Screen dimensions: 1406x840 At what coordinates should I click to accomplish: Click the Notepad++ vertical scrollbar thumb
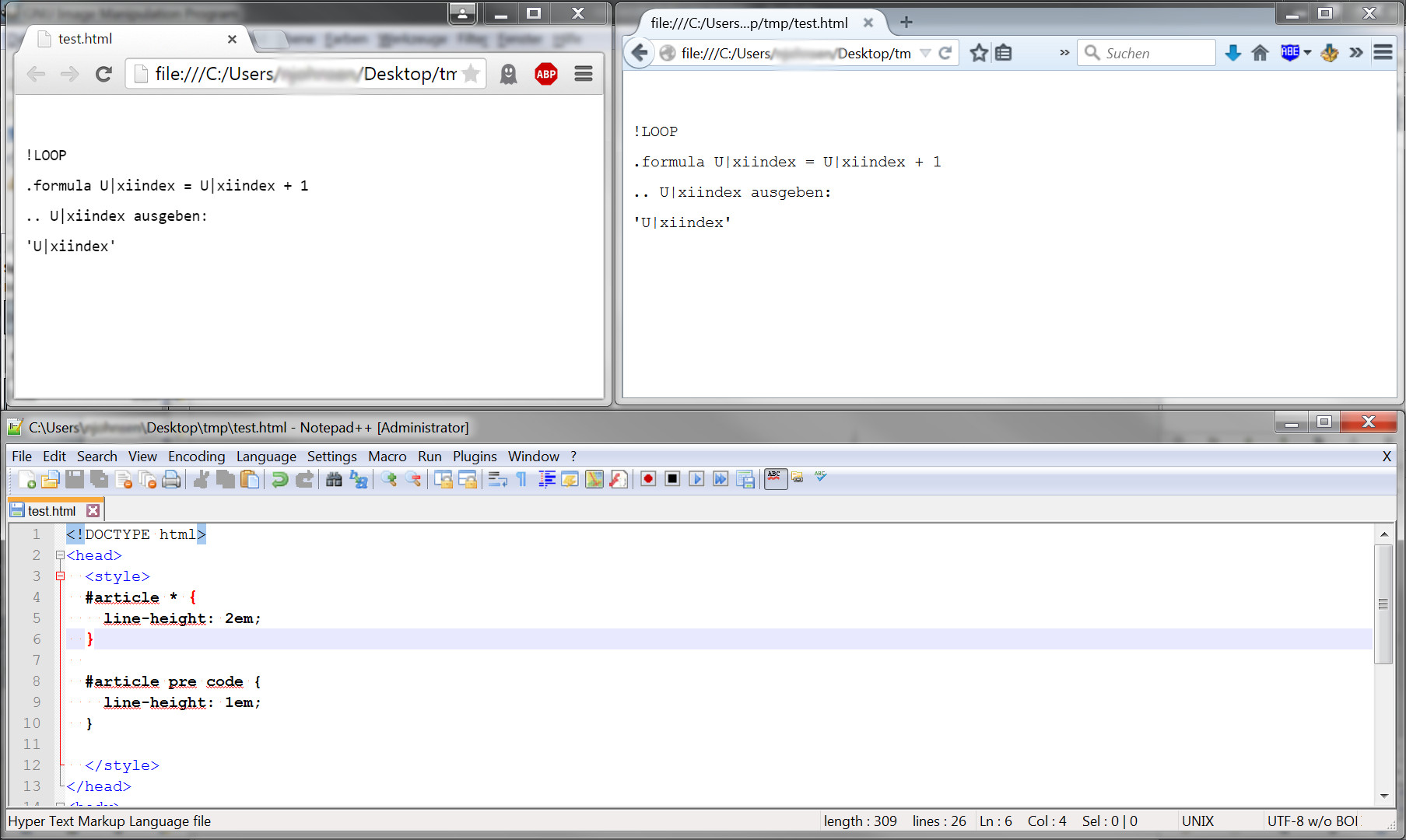(x=1383, y=604)
